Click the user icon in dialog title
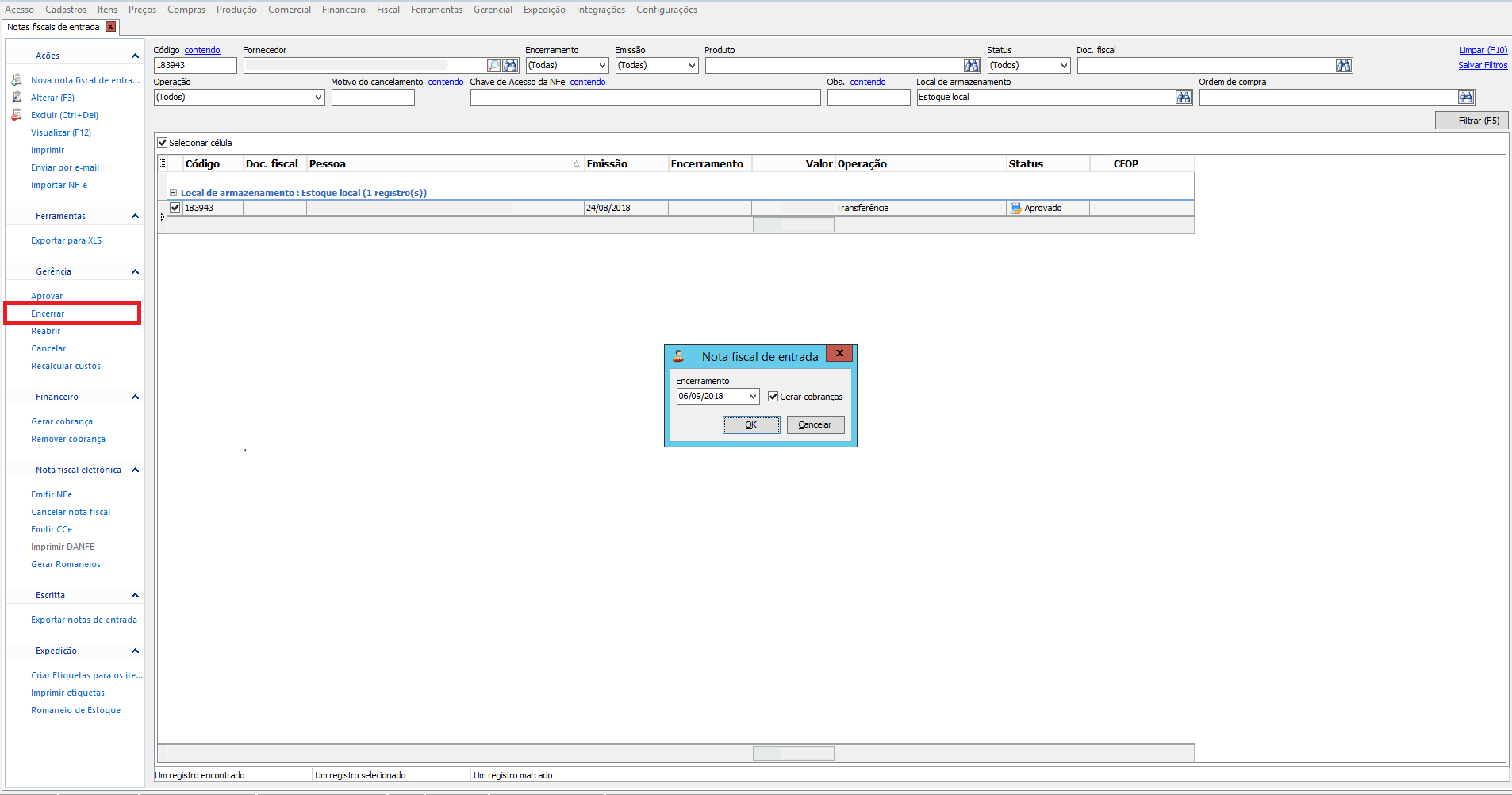Image resolution: width=1512 pixels, height=795 pixels. [x=678, y=356]
